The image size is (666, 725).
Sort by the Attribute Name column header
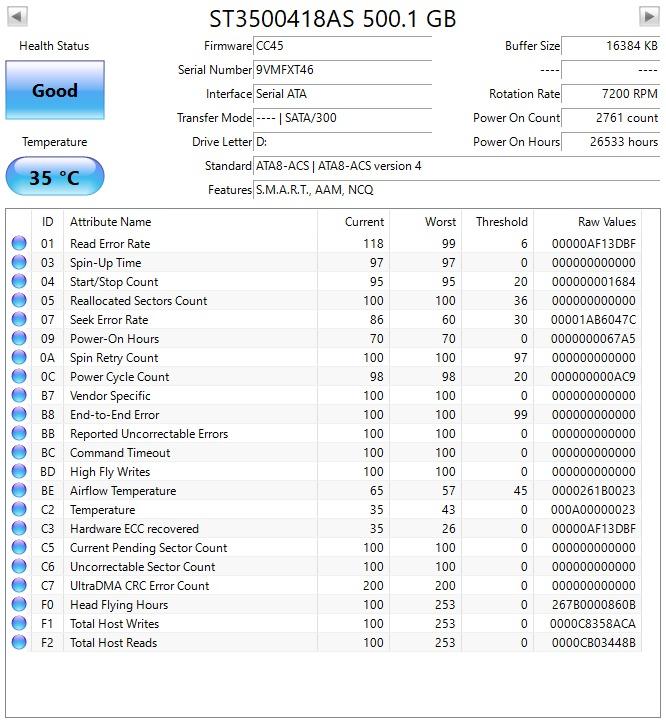(190, 221)
